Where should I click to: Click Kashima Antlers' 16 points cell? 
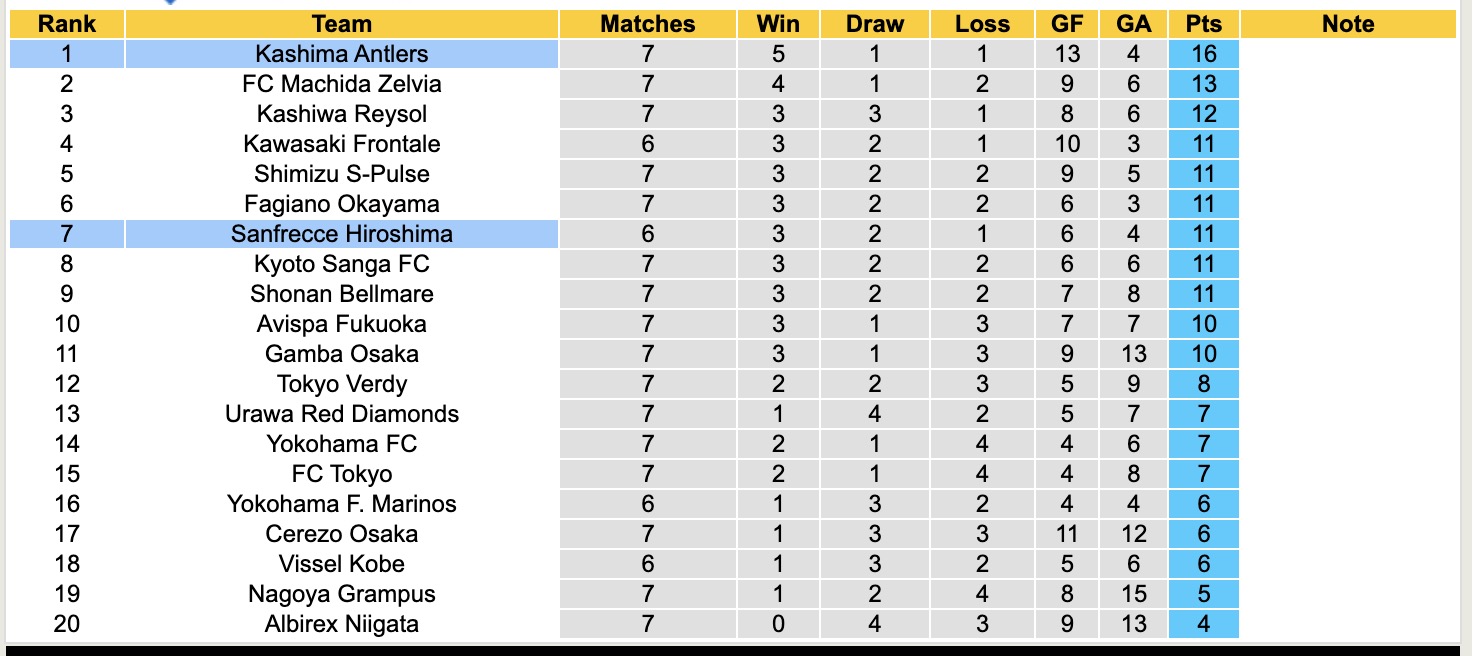[x=1203, y=54]
